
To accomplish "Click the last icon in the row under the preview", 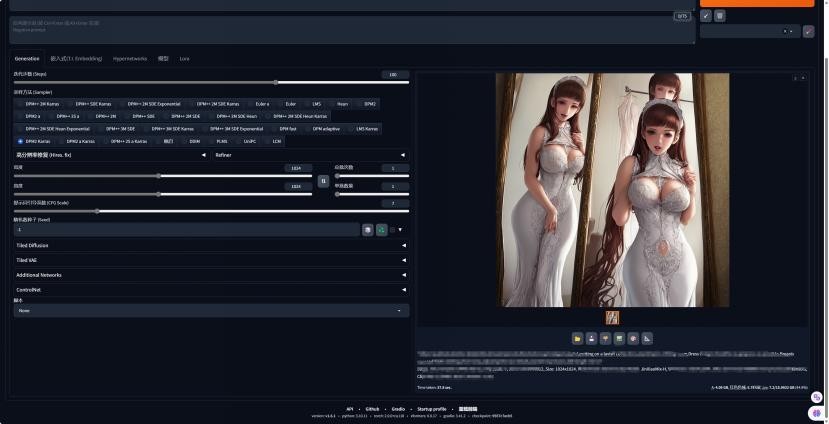I will [x=647, y=338].
